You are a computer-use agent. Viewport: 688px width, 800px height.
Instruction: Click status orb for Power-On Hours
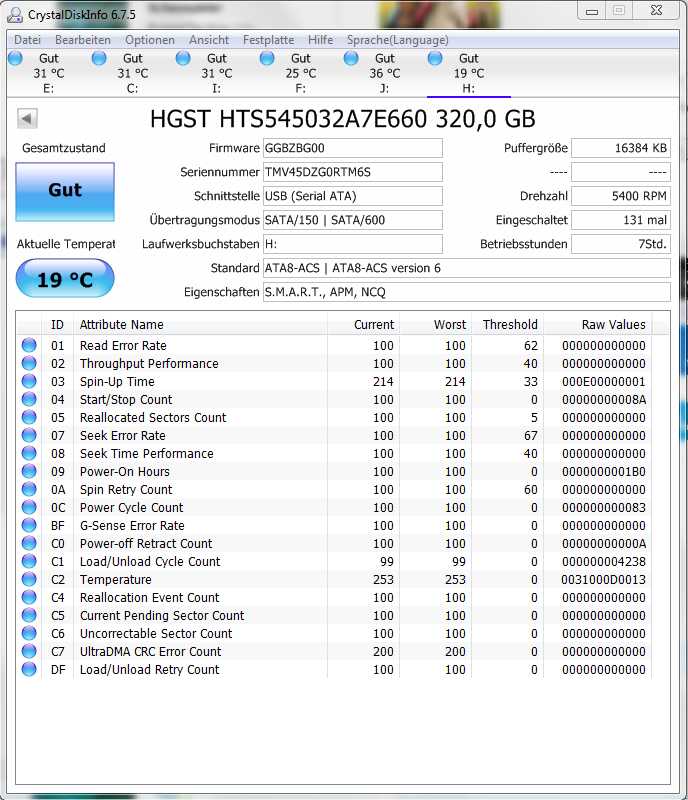(29, 471)
